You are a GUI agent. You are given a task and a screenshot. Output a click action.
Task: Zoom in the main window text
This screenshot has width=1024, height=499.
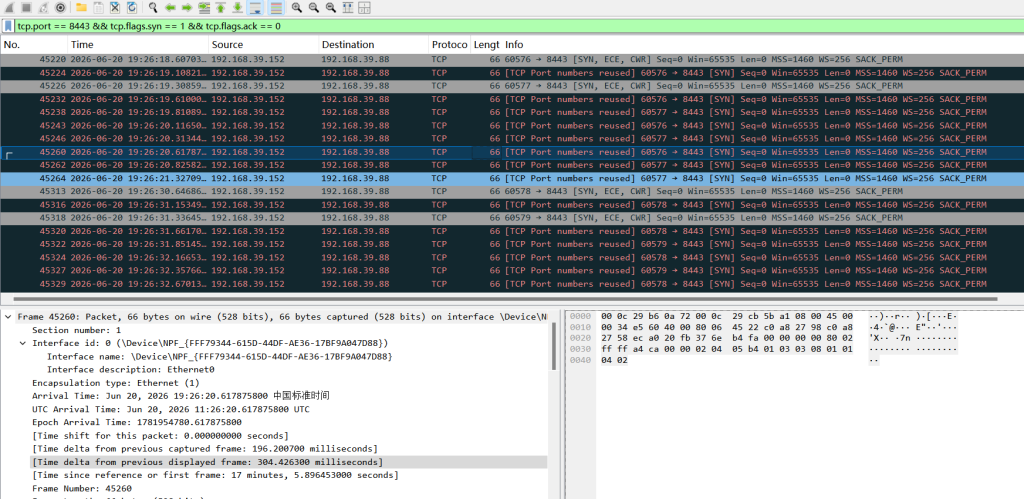pyautogui.click(x=296, y=8)
